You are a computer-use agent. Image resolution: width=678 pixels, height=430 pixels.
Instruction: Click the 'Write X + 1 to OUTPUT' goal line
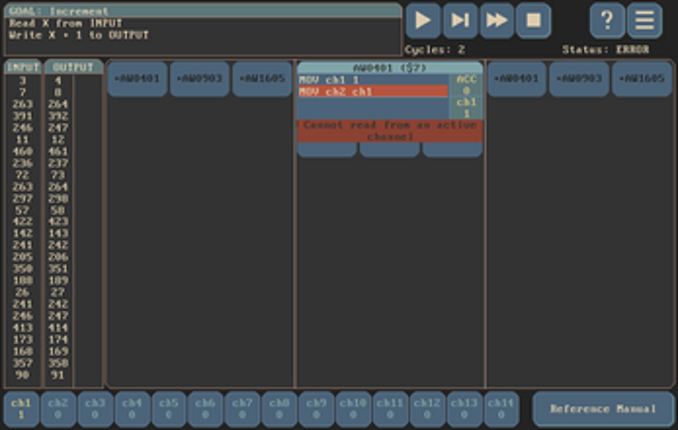coord(79,35)
